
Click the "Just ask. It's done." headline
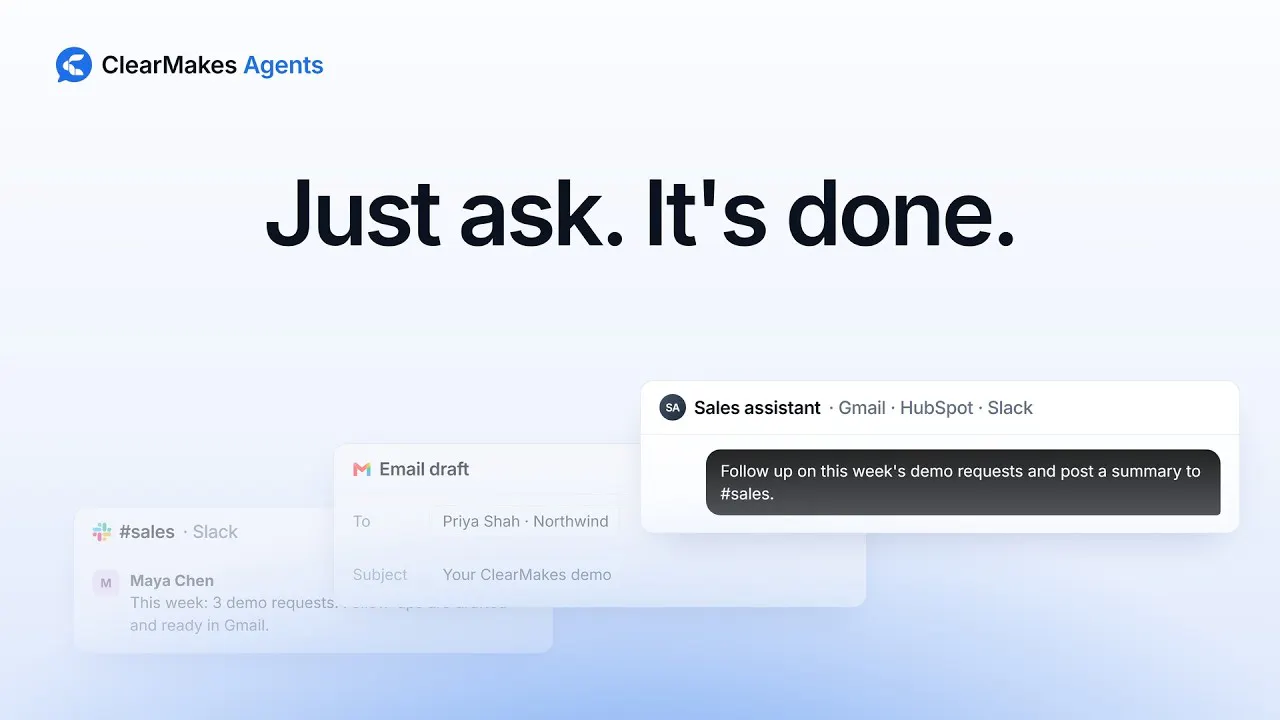(640, 213)
